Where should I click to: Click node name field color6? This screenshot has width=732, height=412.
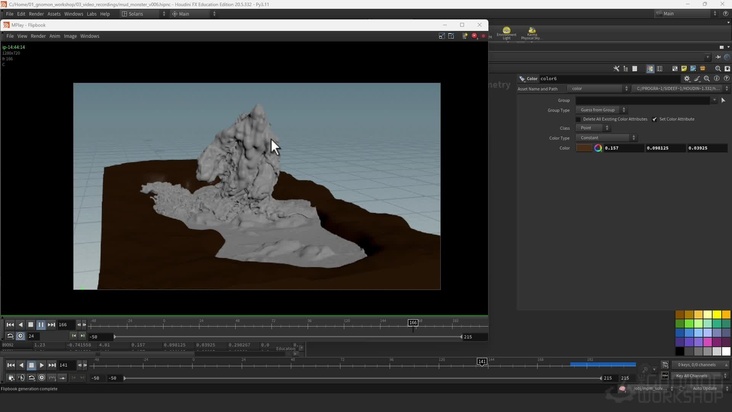click(x=609, y=79)
